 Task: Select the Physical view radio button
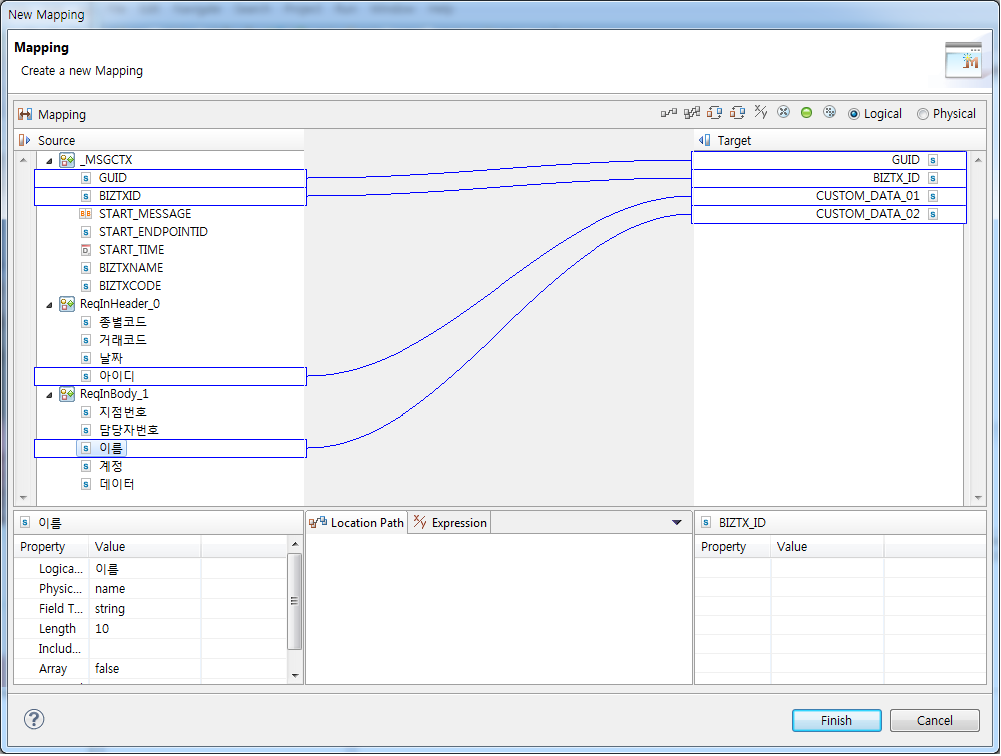(x=922, y=113)
